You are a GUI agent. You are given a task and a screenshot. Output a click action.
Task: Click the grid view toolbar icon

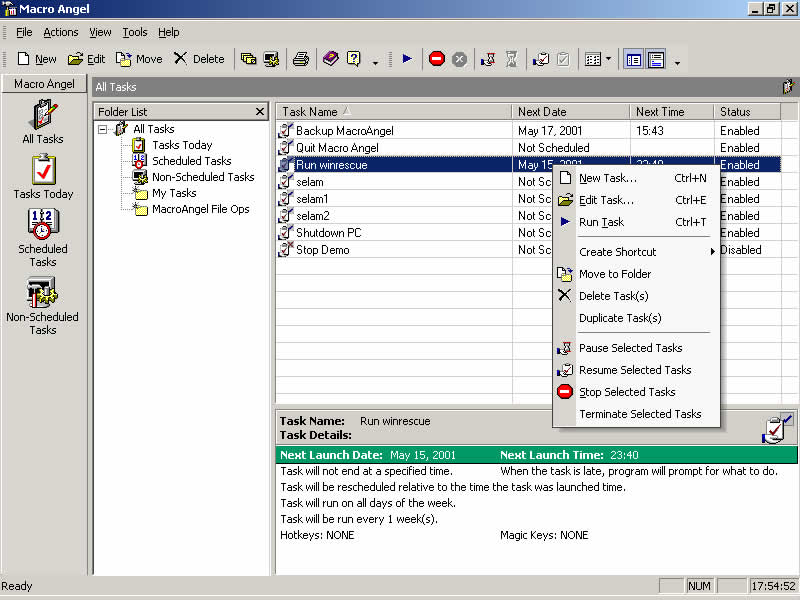click(x=593, y=59)
